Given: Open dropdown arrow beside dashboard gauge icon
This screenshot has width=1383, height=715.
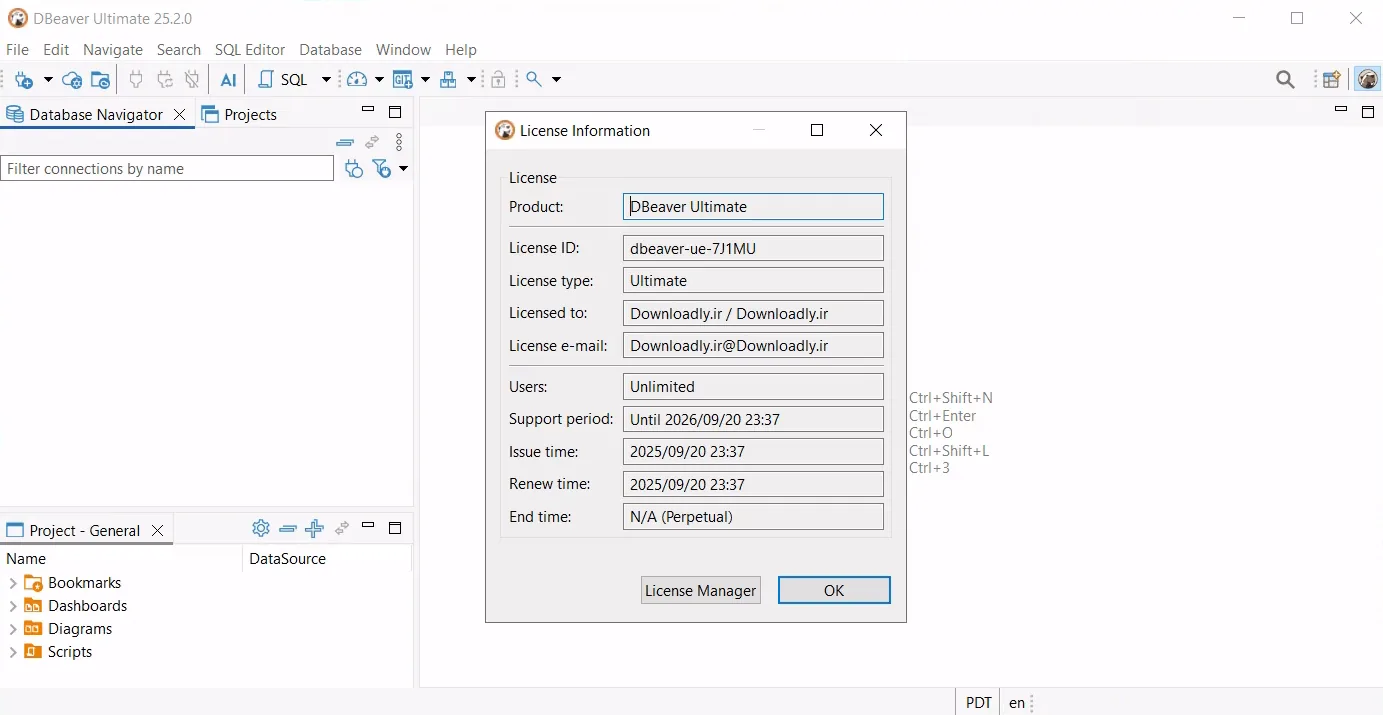Looking at the screenshot, I should [379, 80].
